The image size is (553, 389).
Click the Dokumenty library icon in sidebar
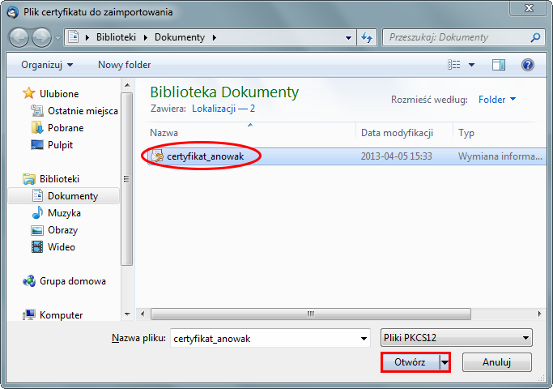click(37, 196)
